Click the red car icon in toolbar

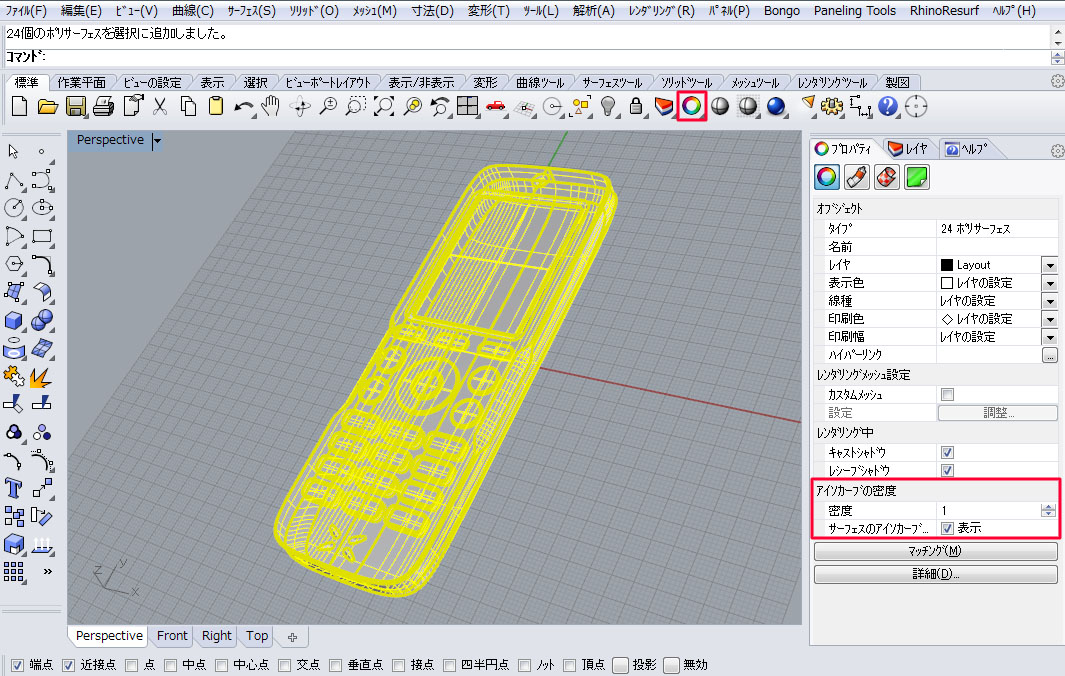click(x=496, y=107)
